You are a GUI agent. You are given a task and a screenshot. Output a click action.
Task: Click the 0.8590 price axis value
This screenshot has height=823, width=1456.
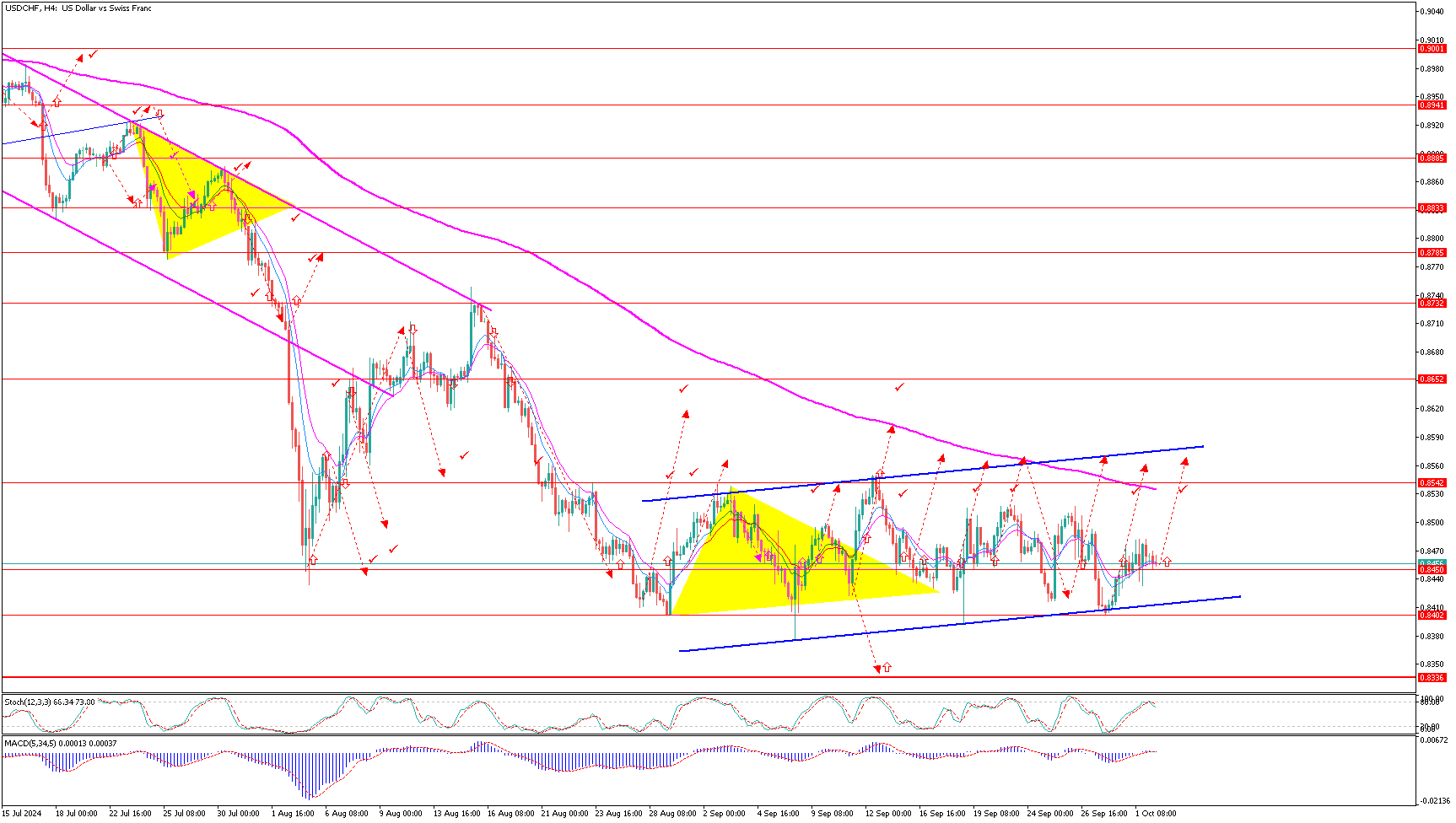1432,438
